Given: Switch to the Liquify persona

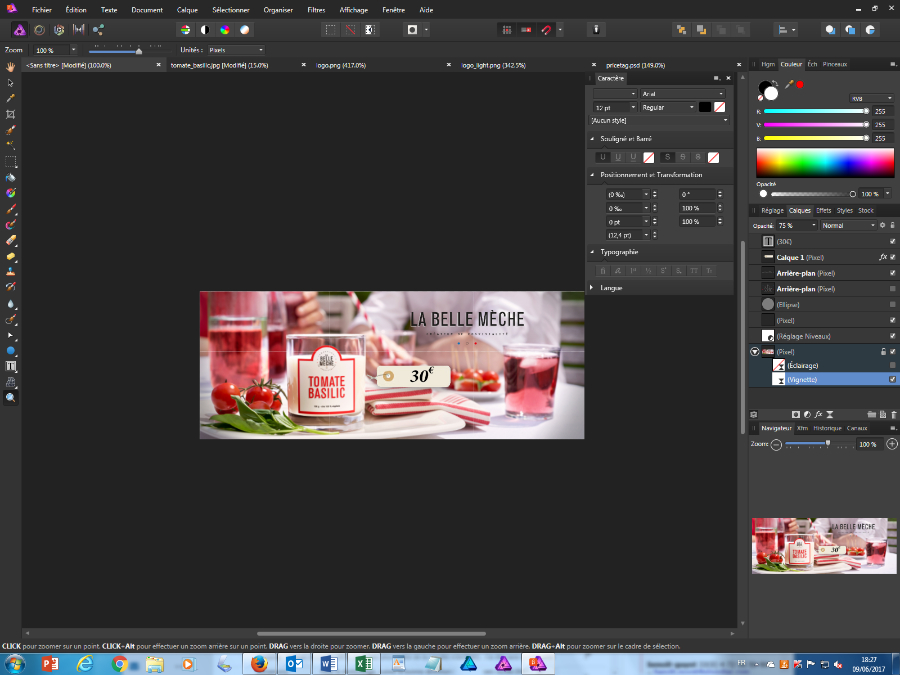Looking at the screenshot, I should coord(39,30).
